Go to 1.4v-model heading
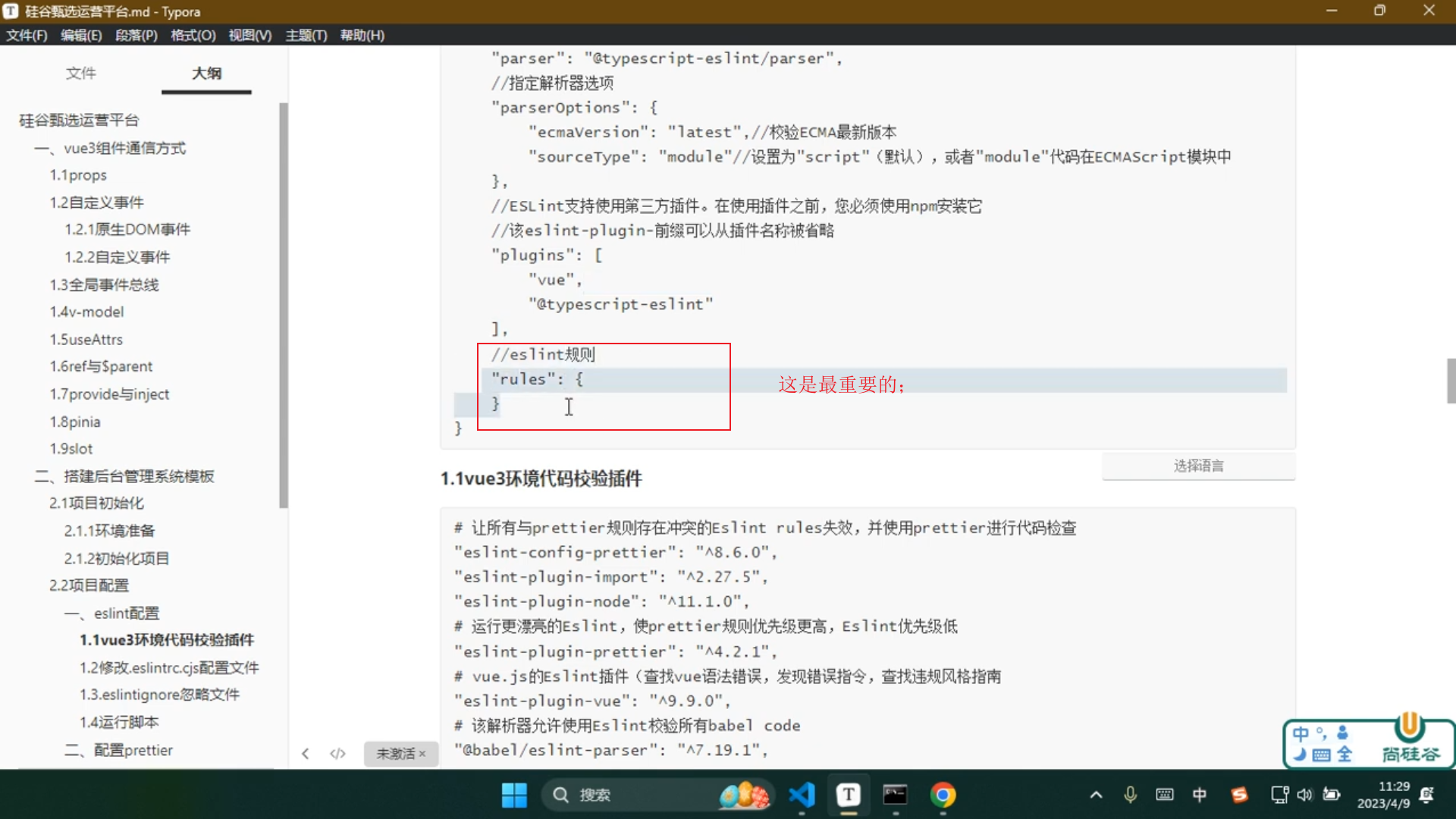The width and height of the screenshot is (1456, 819). pos(86,312)
